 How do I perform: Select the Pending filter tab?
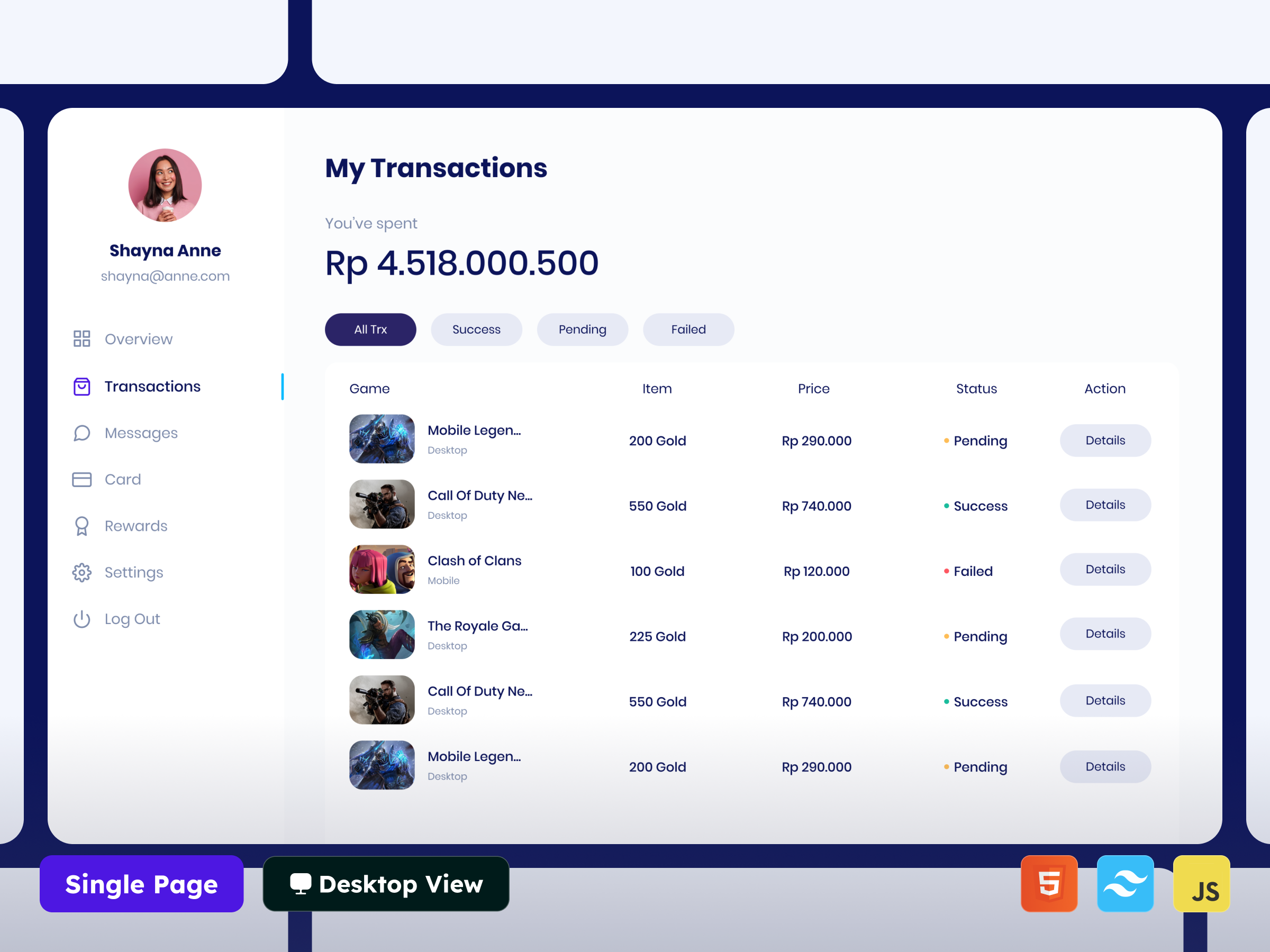(x=582, y=329)
